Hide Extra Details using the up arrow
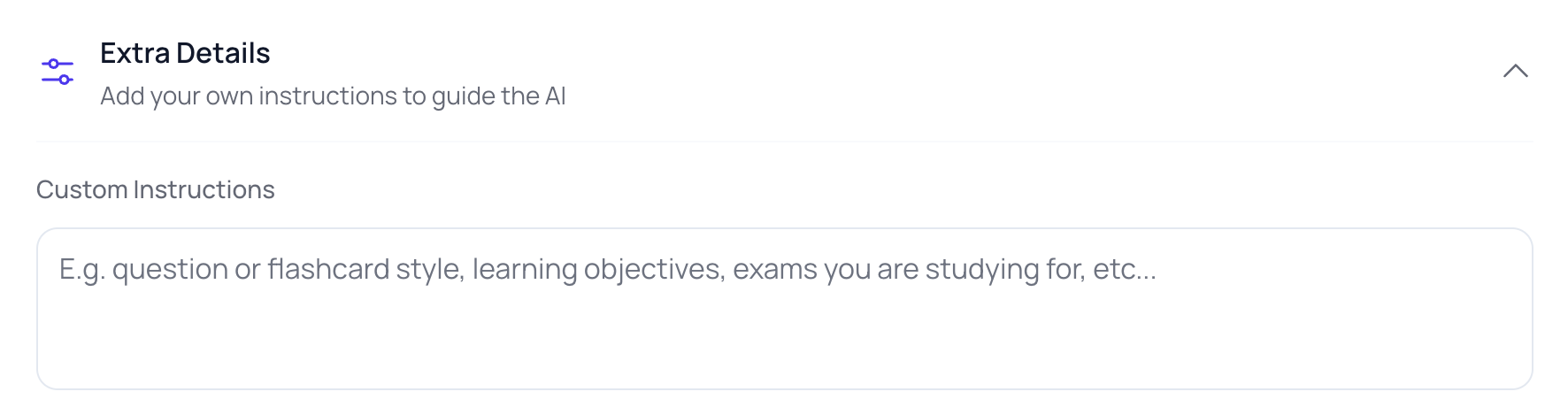The height and width of the screenshot is (407, 1568). pyautogui.click(x=1515, y=71)
